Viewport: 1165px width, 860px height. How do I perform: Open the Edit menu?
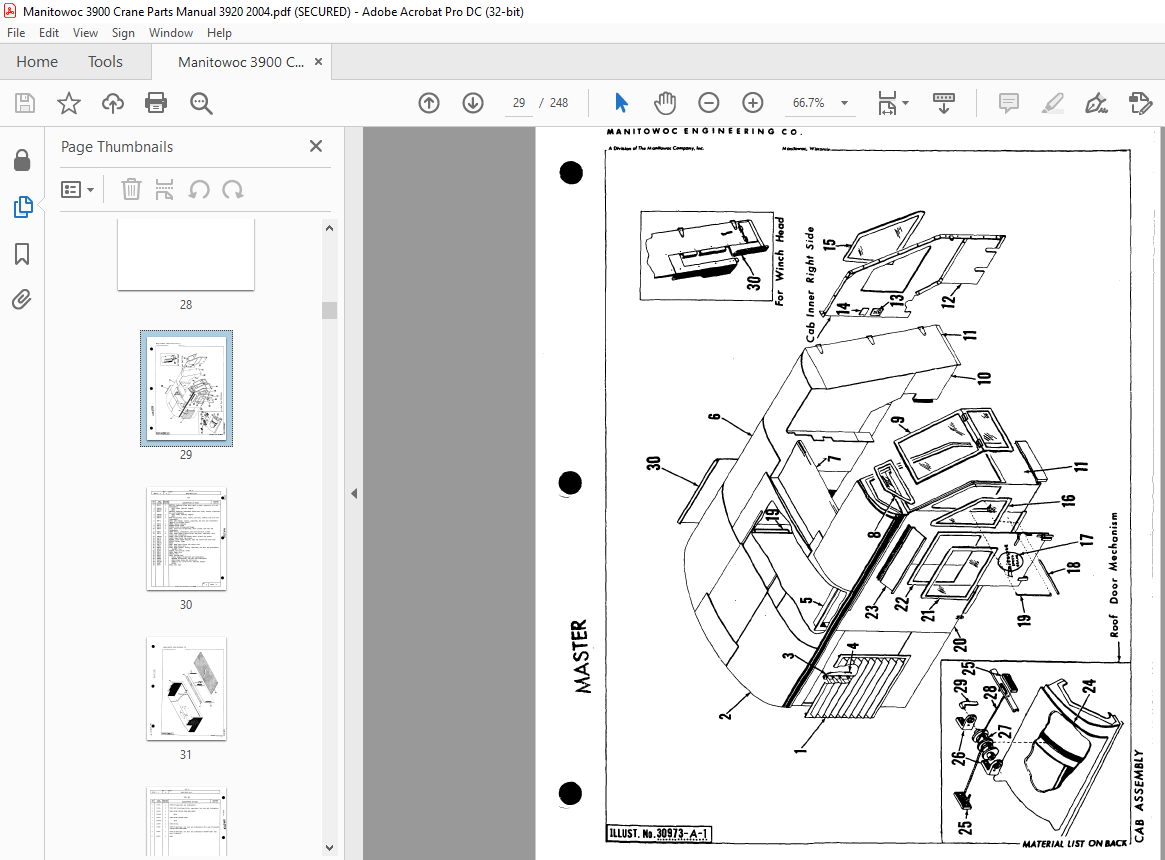tap(49, 33)
